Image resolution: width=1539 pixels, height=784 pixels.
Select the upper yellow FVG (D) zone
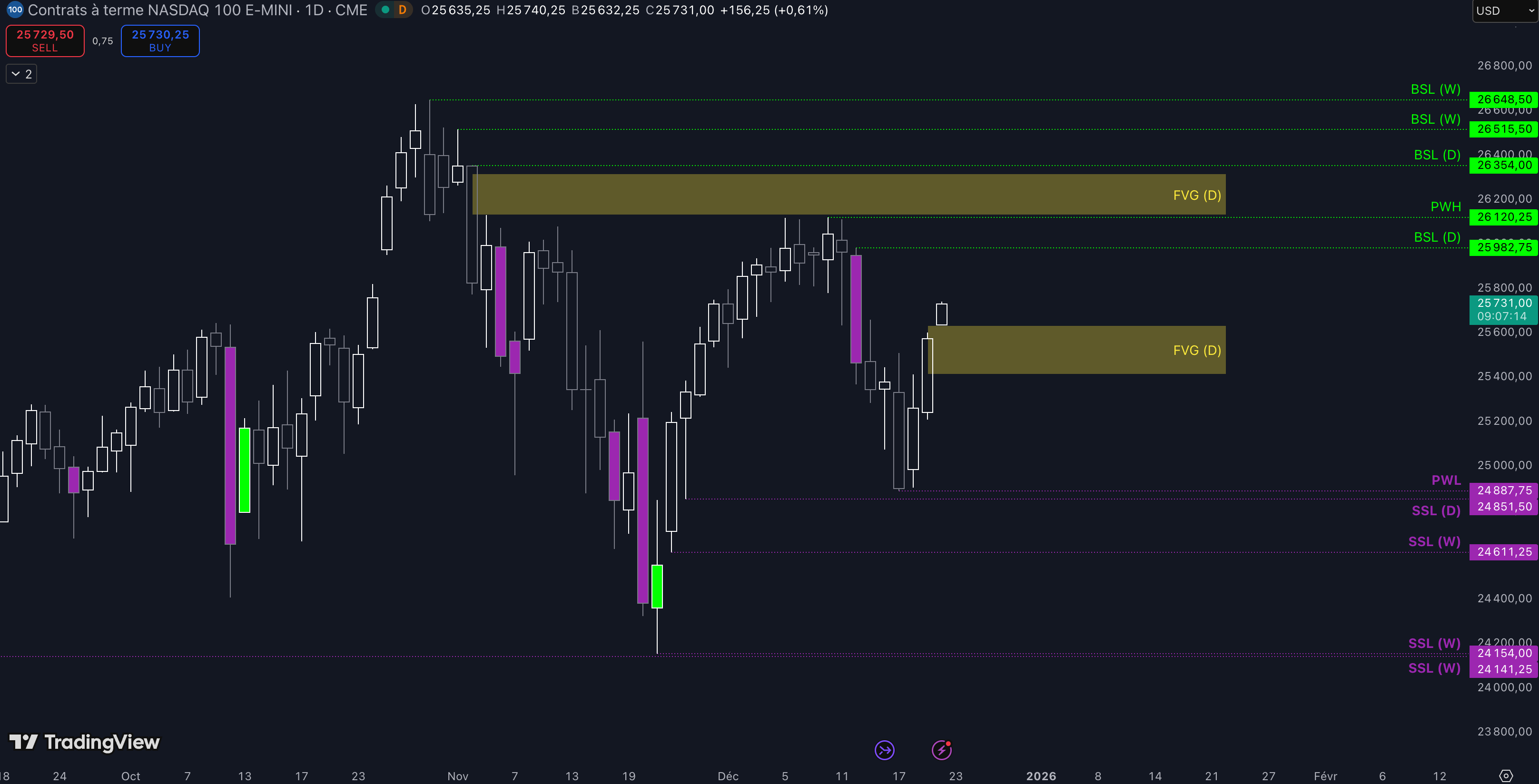click(x=848, y=195)
